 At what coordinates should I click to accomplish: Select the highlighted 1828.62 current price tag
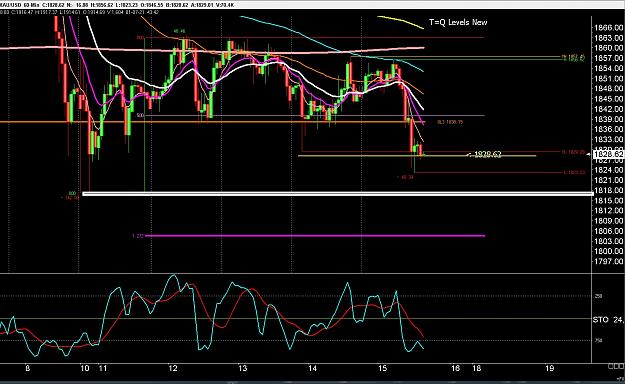[x=609, y=154]
